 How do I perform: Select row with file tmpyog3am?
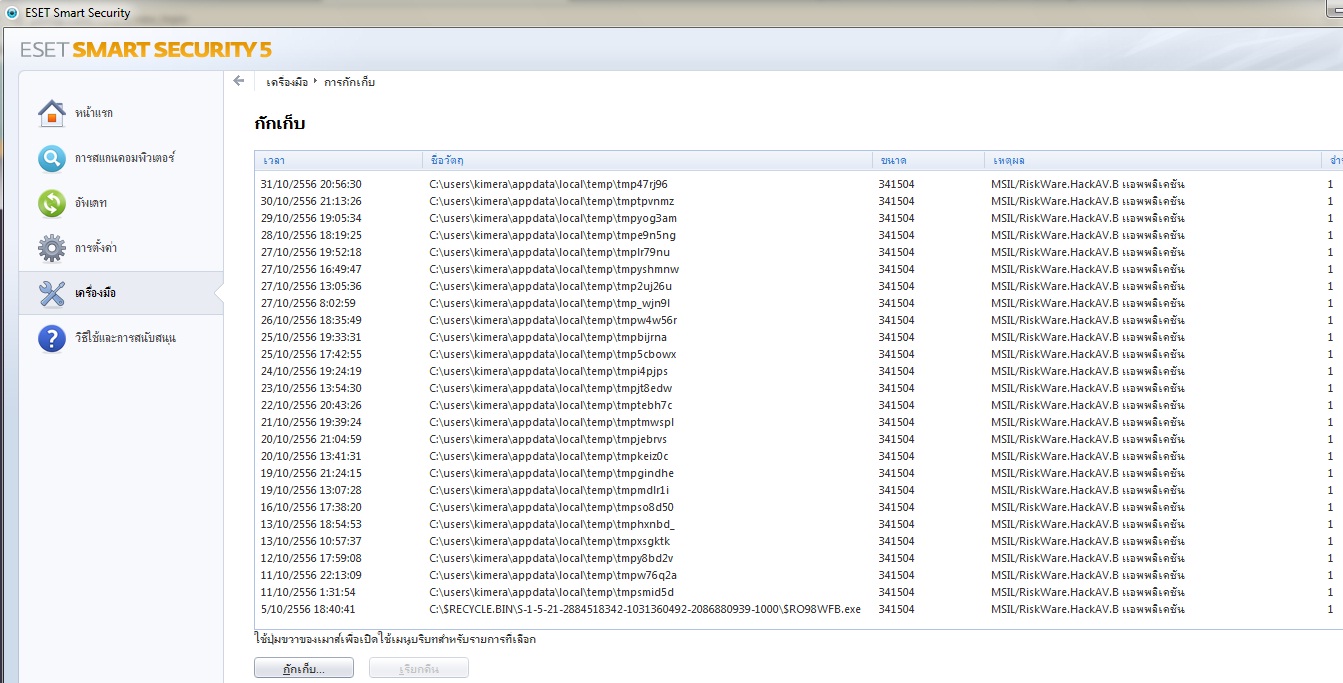click(x=798, y=218)
